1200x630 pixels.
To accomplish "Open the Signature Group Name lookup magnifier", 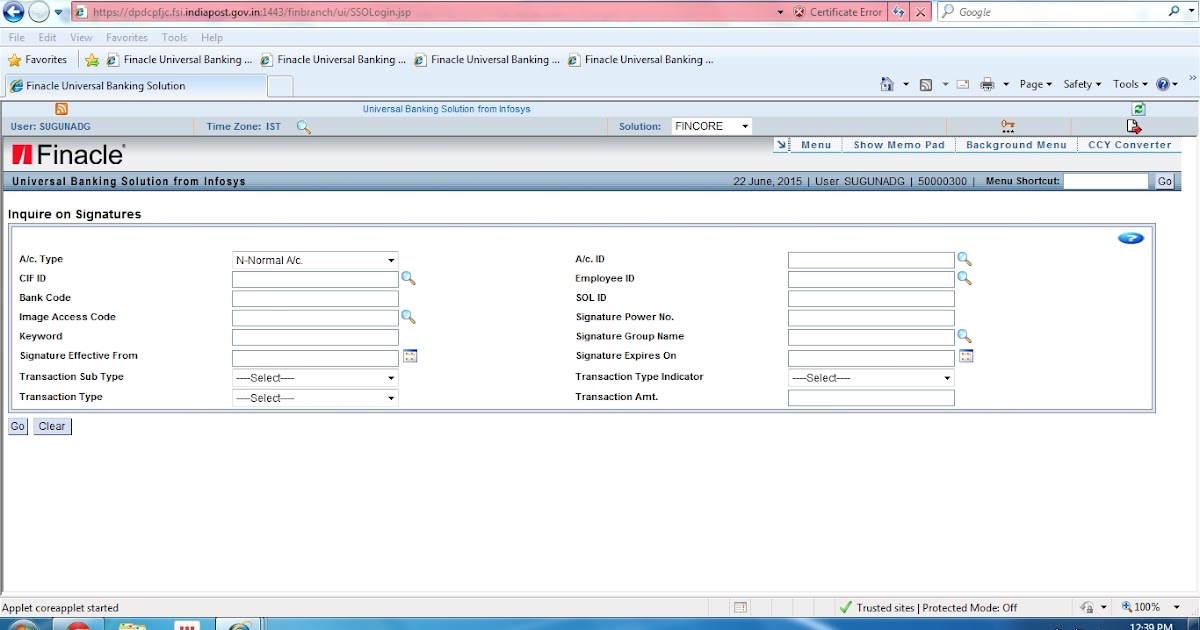I will [964, 337].
